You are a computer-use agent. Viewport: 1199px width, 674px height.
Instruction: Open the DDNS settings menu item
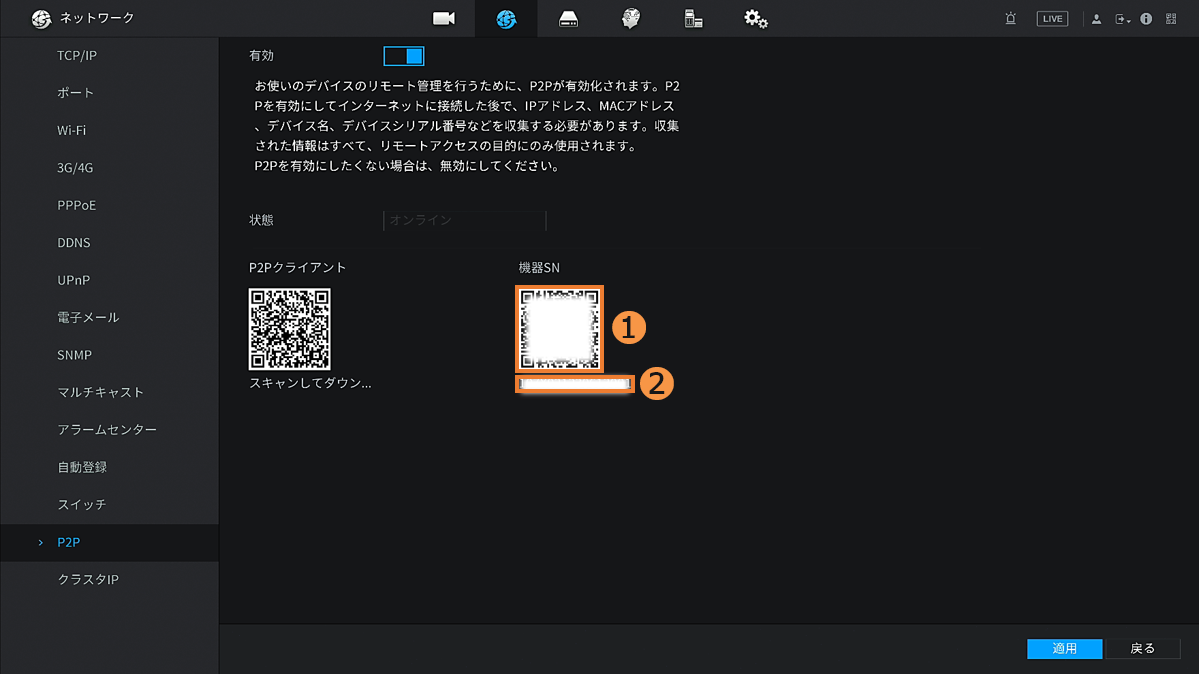[x=74, y=243]
